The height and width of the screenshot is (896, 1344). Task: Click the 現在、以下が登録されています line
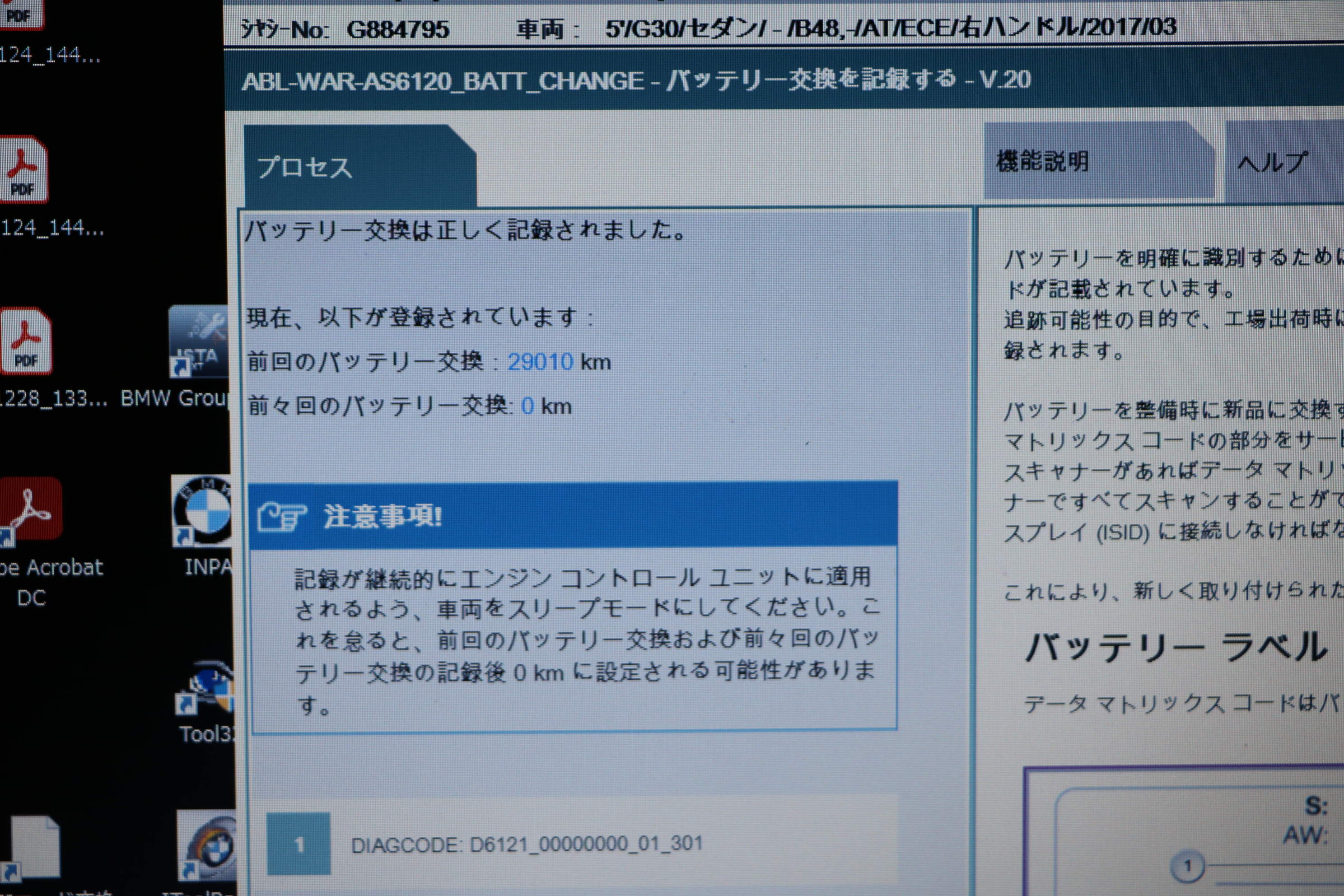[x=420, y=317]
